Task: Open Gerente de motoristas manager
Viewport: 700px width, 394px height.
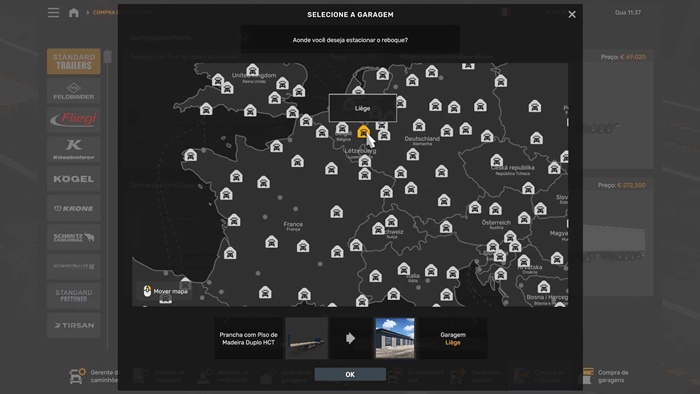Action: 223,376
